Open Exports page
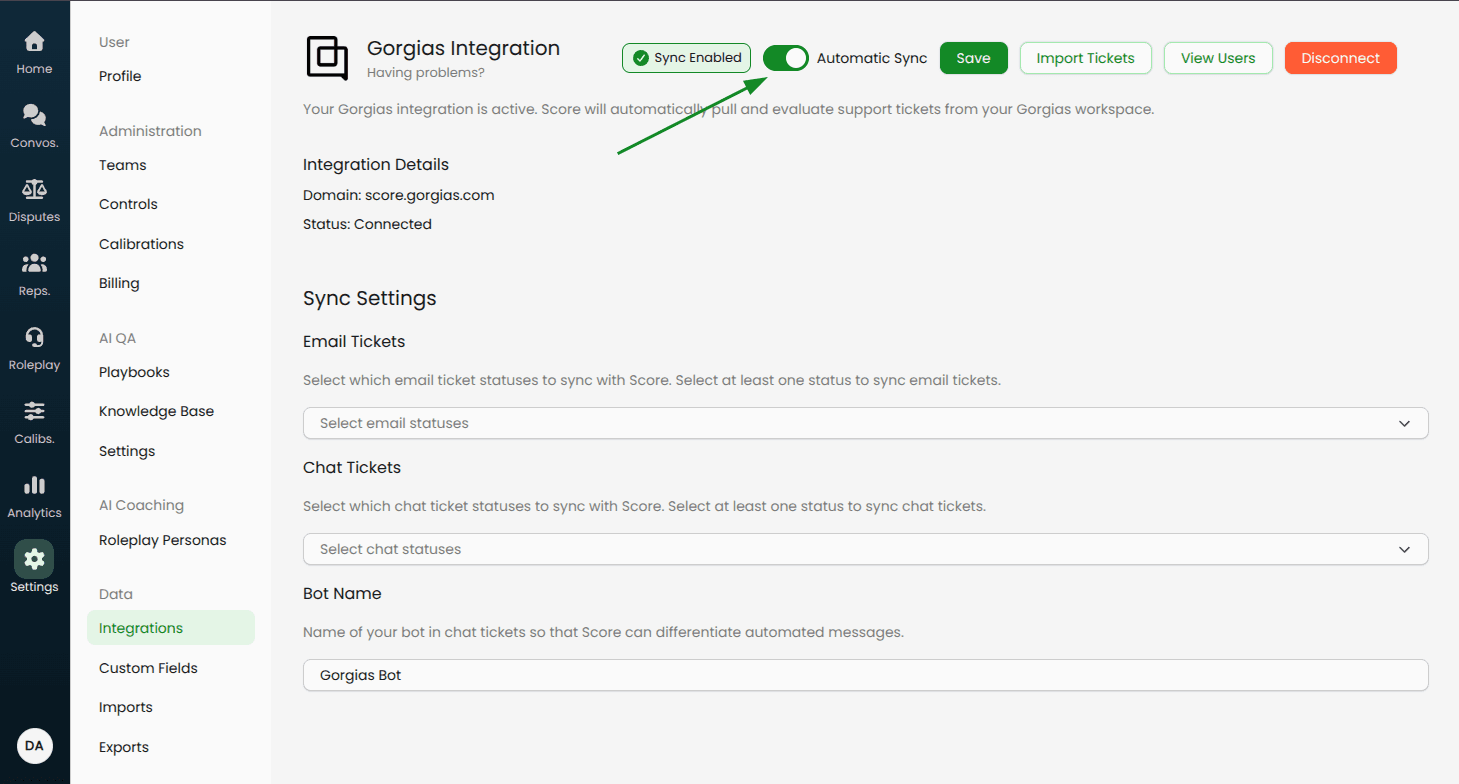This screenshot has height=784, width=1459. pyautogui.click(x=124, y=747)
